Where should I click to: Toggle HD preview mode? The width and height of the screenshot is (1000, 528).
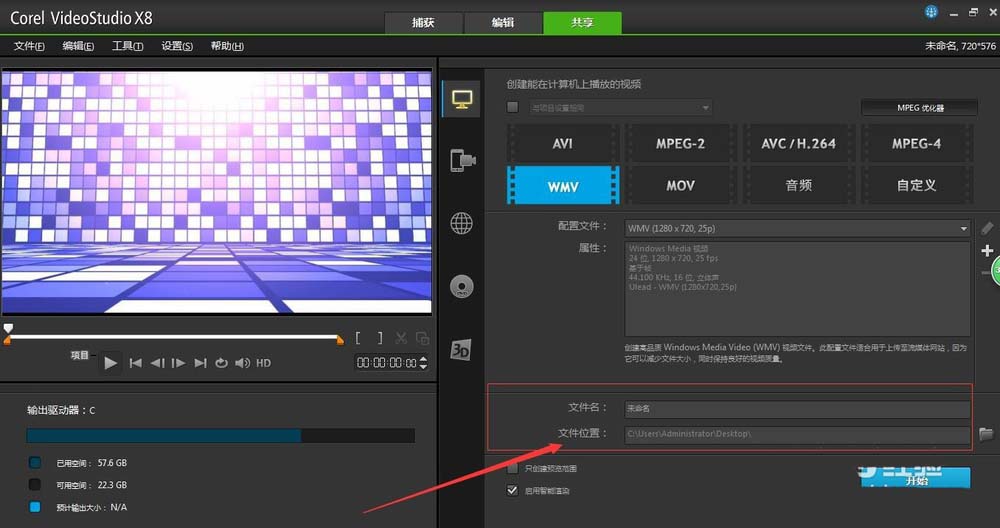point(263,363)
